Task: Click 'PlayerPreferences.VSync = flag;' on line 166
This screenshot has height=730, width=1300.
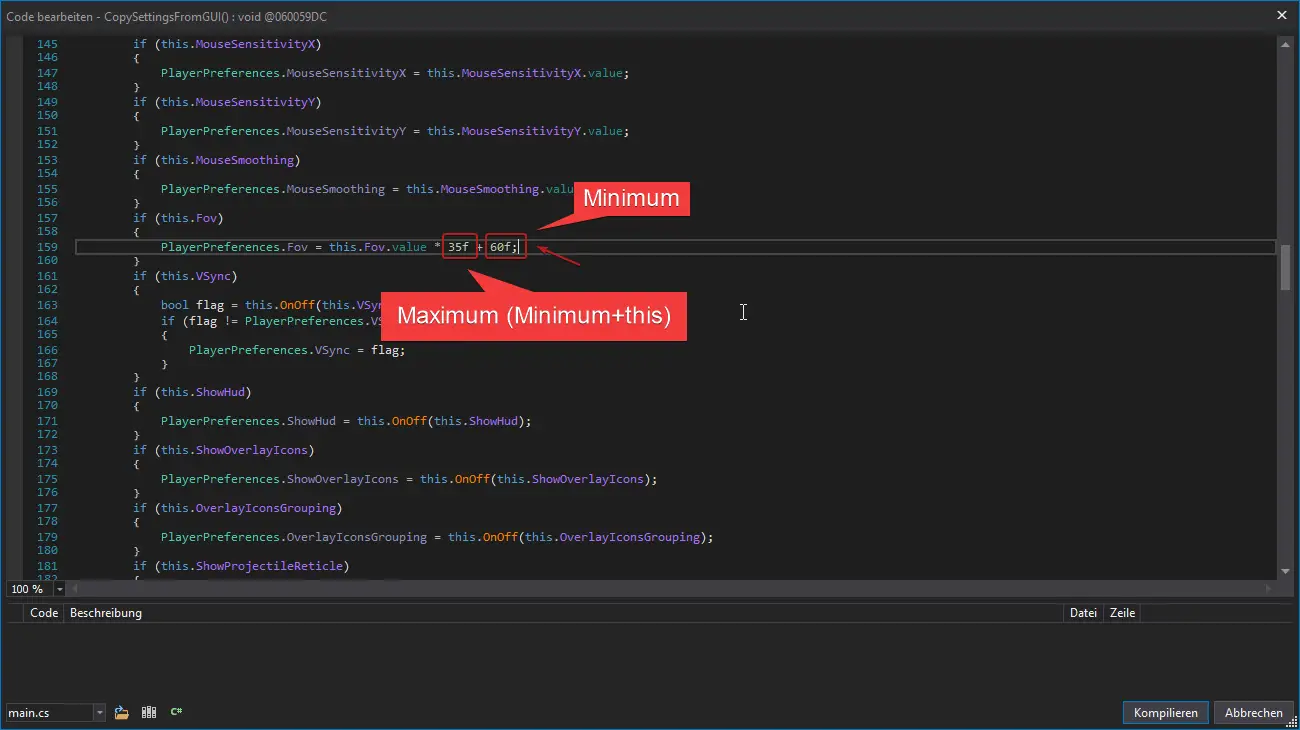Action: click(297, 350)
